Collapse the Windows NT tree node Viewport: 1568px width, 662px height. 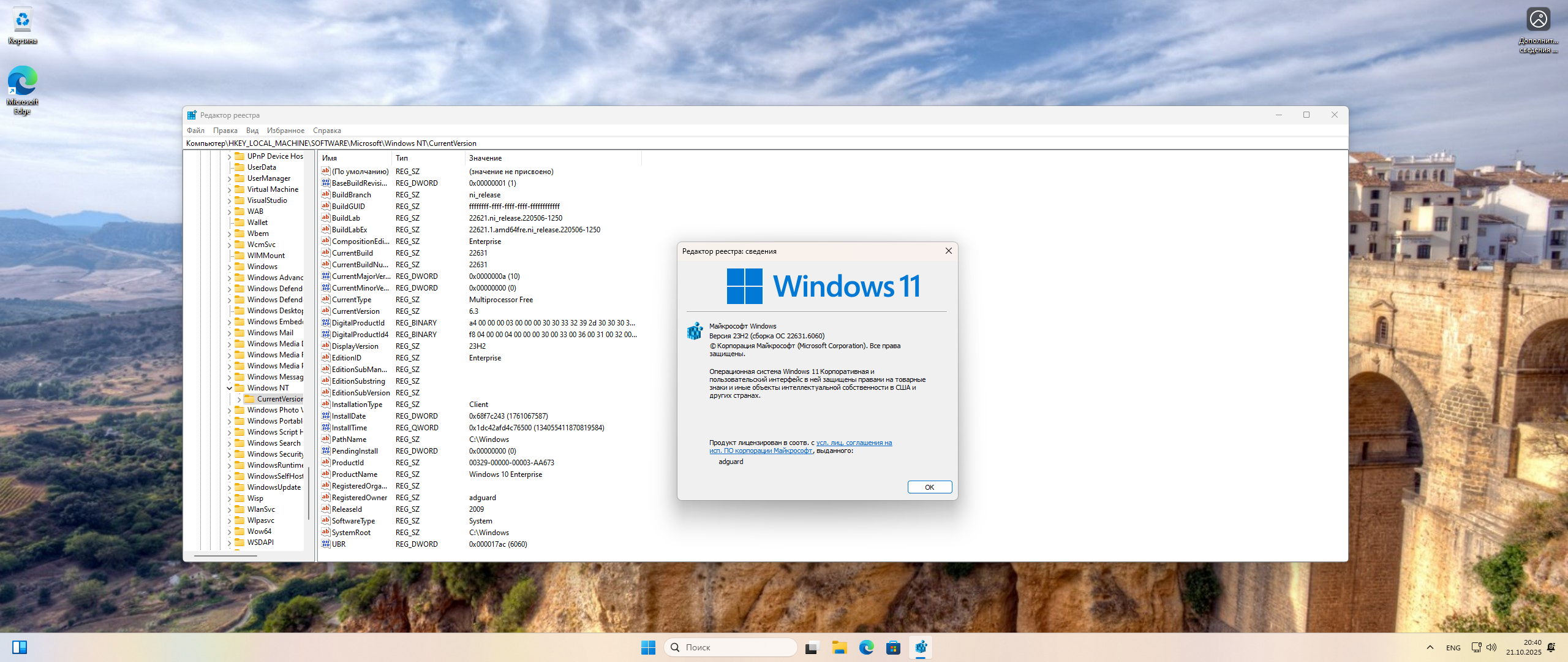[x=230, y=388]
